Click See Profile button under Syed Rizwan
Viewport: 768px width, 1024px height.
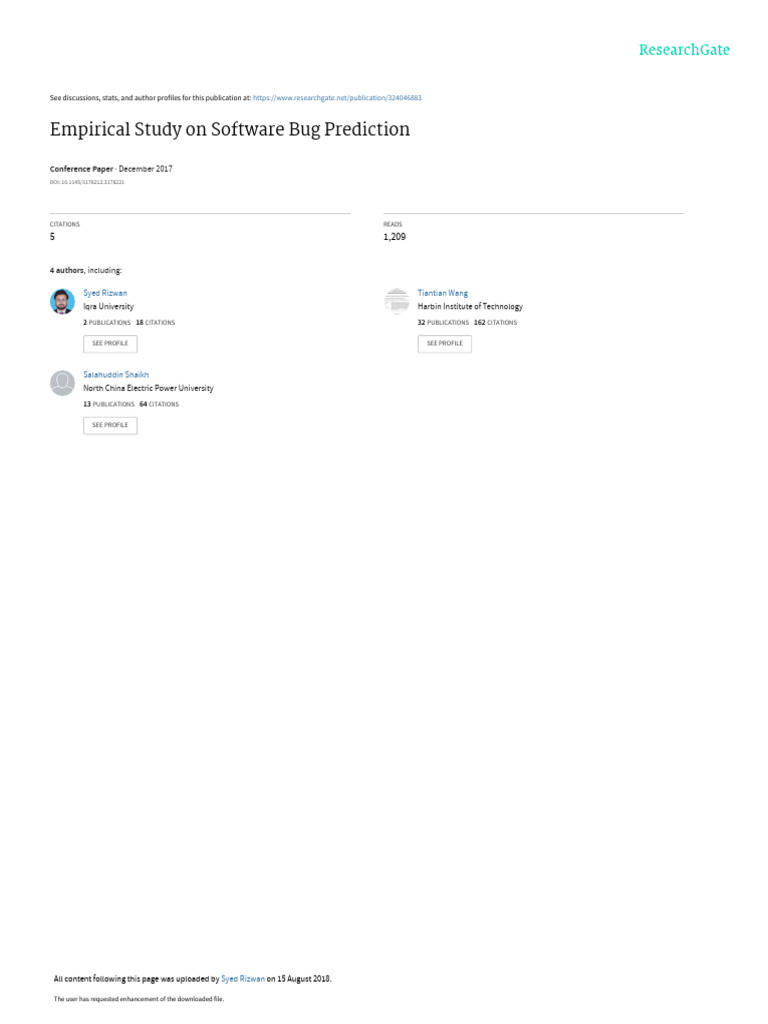pyautogui.click(x=110, y=344)
